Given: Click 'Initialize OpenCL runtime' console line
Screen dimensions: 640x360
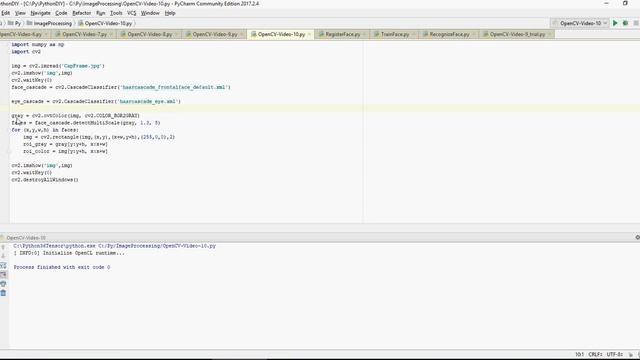Looking at the screenshot, I should (69, 253).
